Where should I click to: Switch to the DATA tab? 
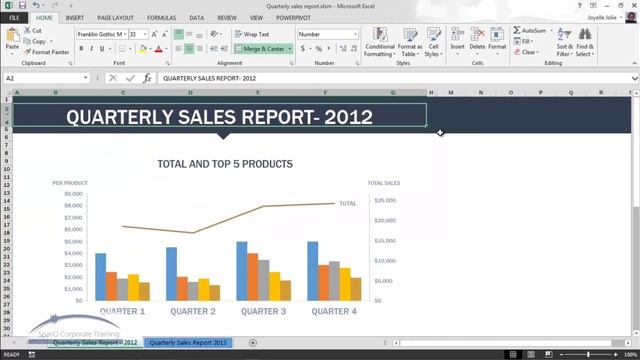pos(197,18)
